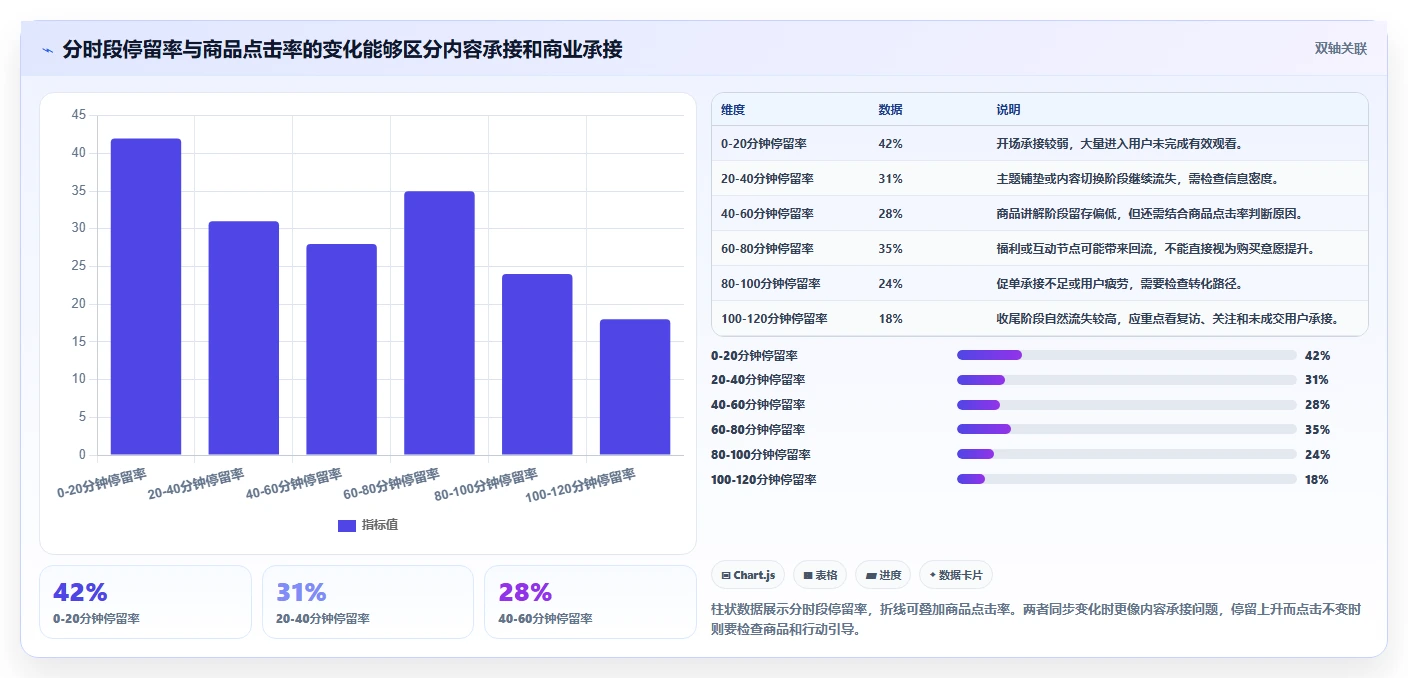This screenshot has height=678, width=1408.
Task: Click the summary paragraph starting 柱状数据展示
Action: [x=1035, y=619]
